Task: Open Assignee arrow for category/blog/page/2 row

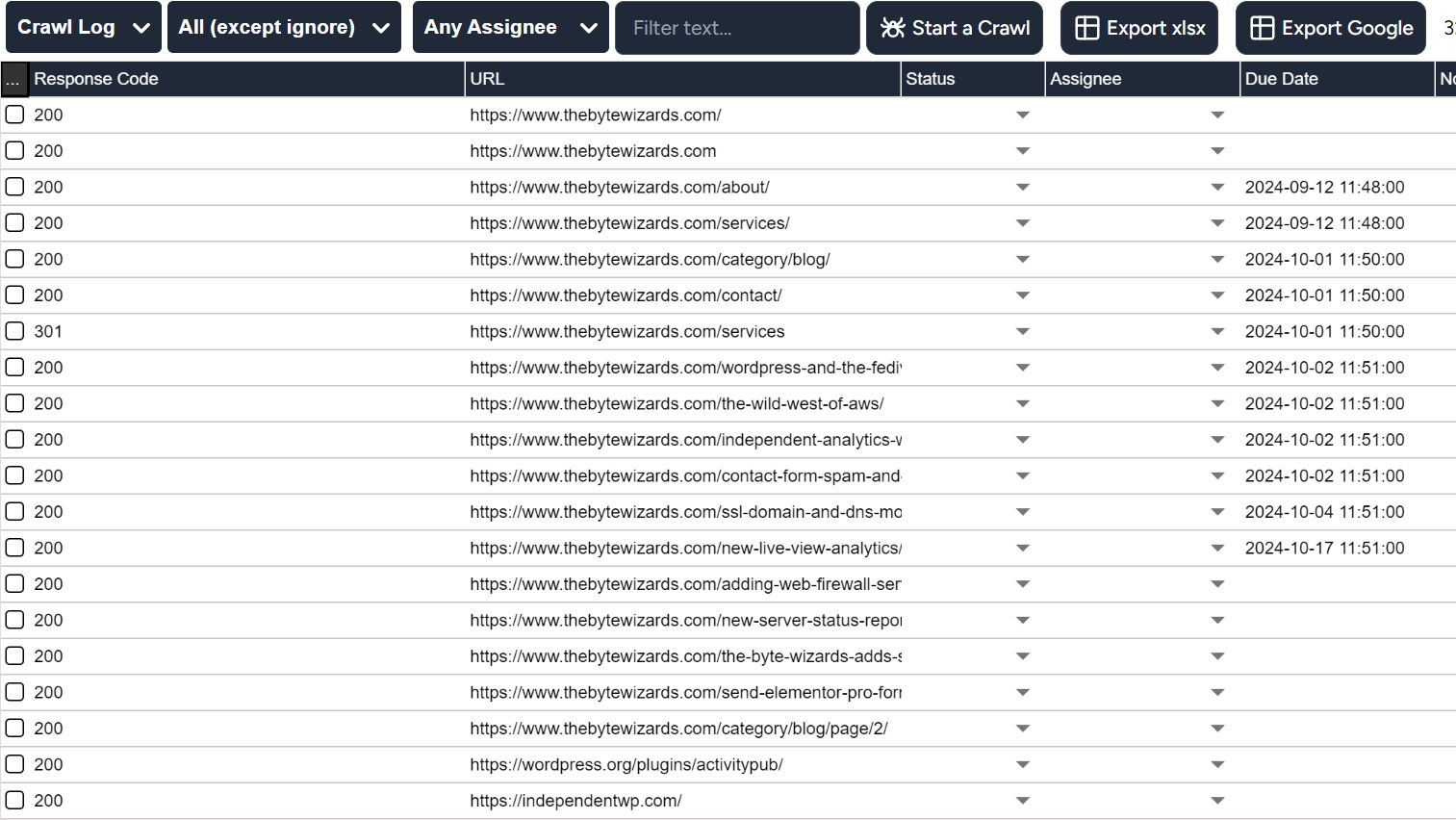Action: (1217, 729)
